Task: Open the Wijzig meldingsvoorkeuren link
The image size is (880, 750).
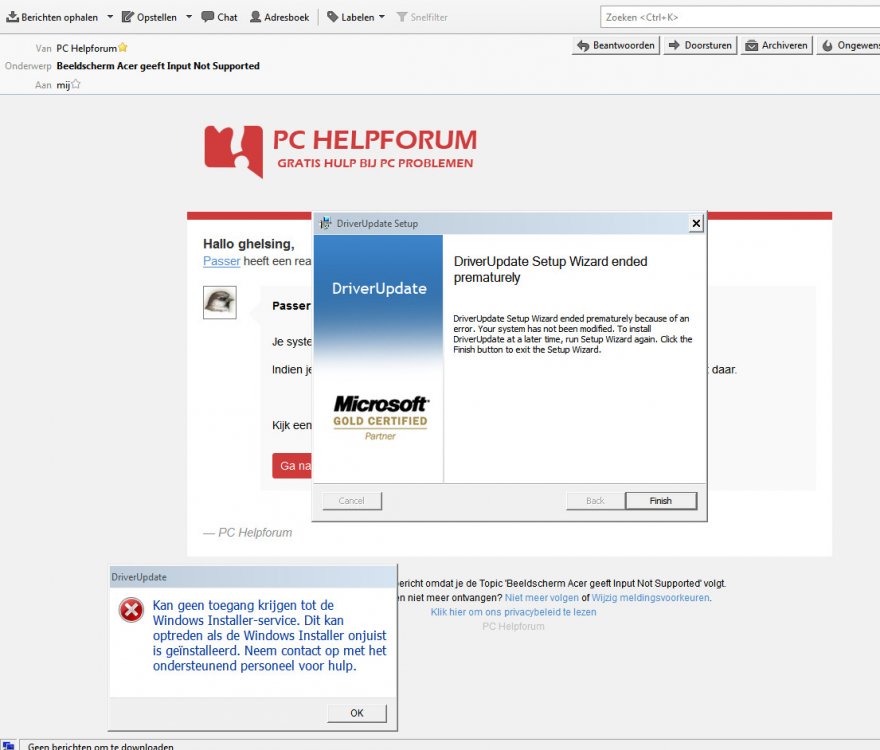Action: 650,598
